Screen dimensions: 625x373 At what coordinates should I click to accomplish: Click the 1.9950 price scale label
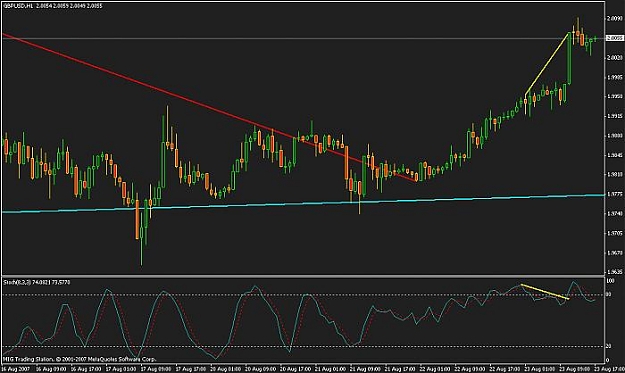(615, 96)
